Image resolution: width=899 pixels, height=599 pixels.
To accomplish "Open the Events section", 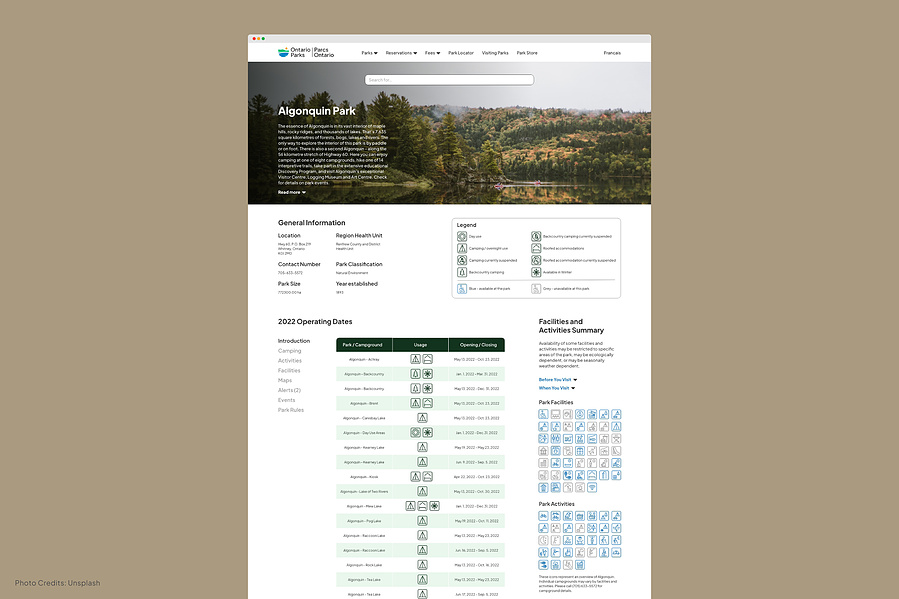I will tap(287, 400).
